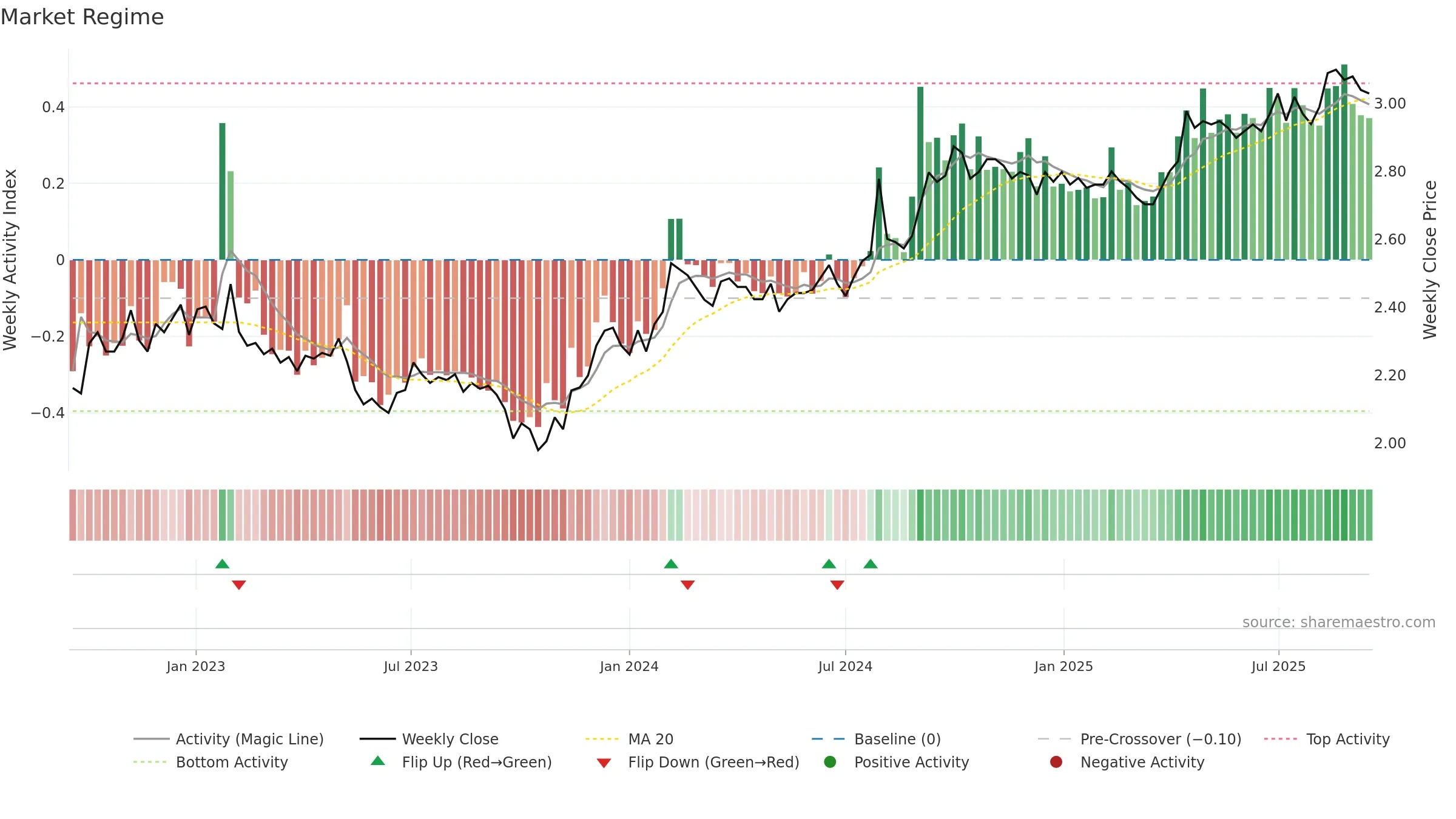Screen dimensions: 1456x819
Task: Click the 2.00 price axis tick
Action: [x=1390, y=443]
